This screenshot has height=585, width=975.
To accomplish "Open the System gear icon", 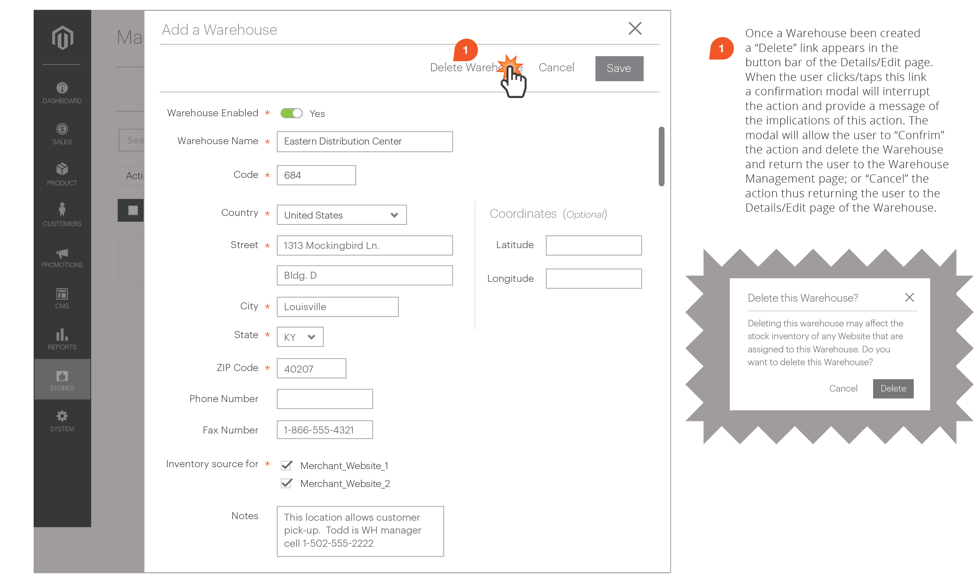I will coord(62,418).
